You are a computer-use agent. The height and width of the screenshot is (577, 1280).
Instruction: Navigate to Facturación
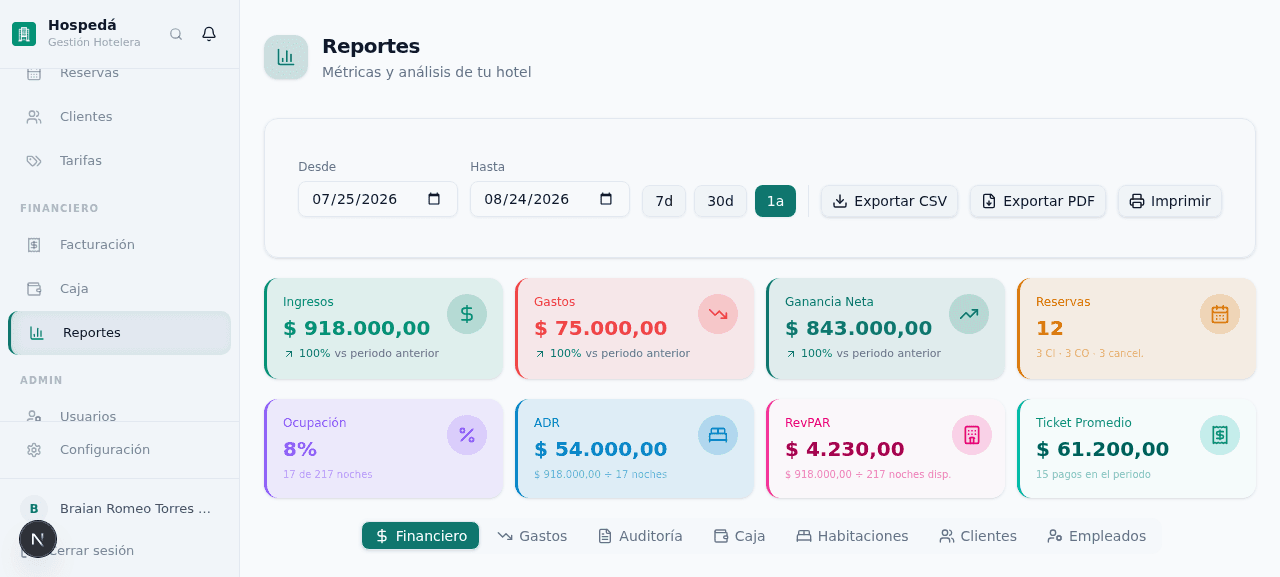tap(120, 245)
